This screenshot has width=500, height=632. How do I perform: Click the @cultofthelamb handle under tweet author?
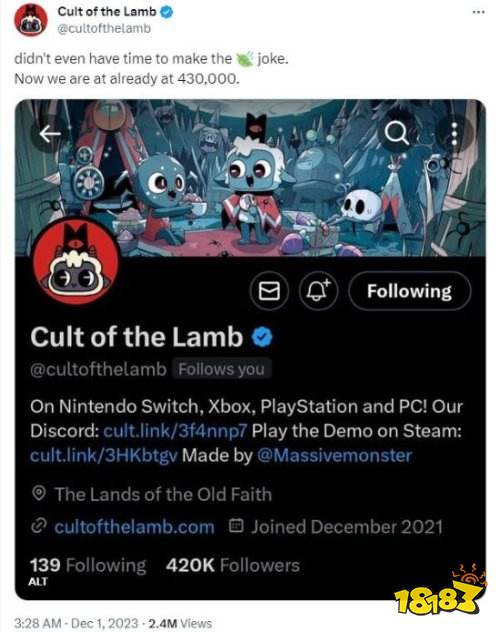point(104,29)
